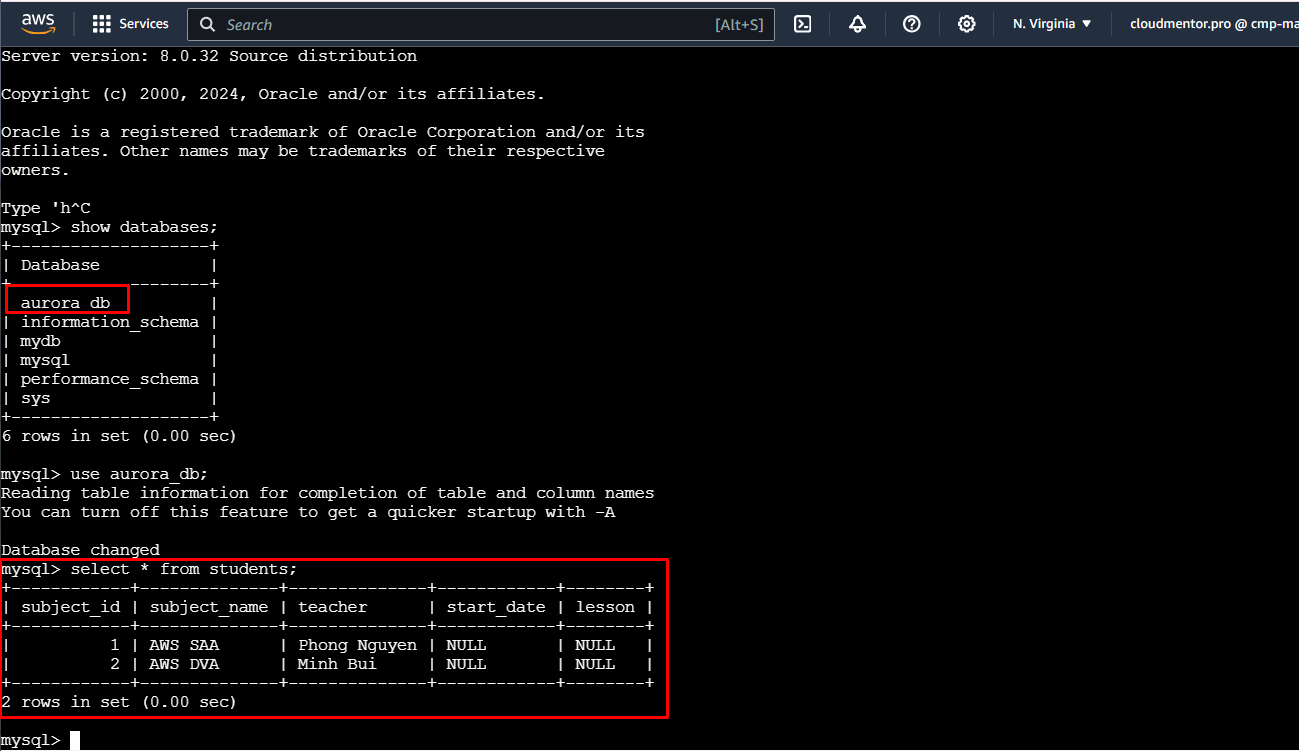Click information_schema in the database list
The width and height of the screenshot is (1299, 751).
point(109,322)
